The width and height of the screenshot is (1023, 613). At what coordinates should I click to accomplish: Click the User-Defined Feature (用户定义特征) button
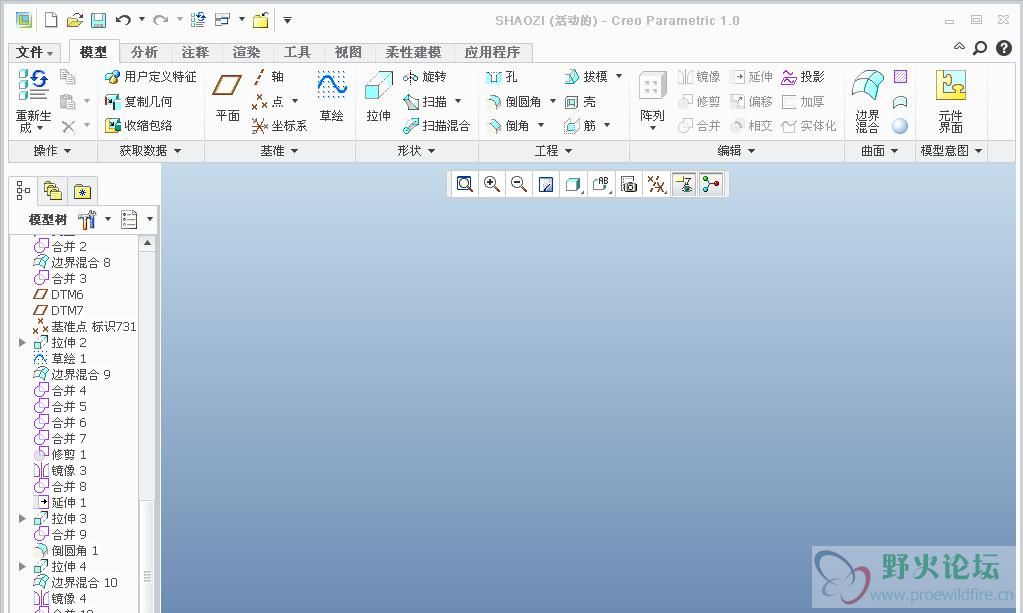pos(151,77)
